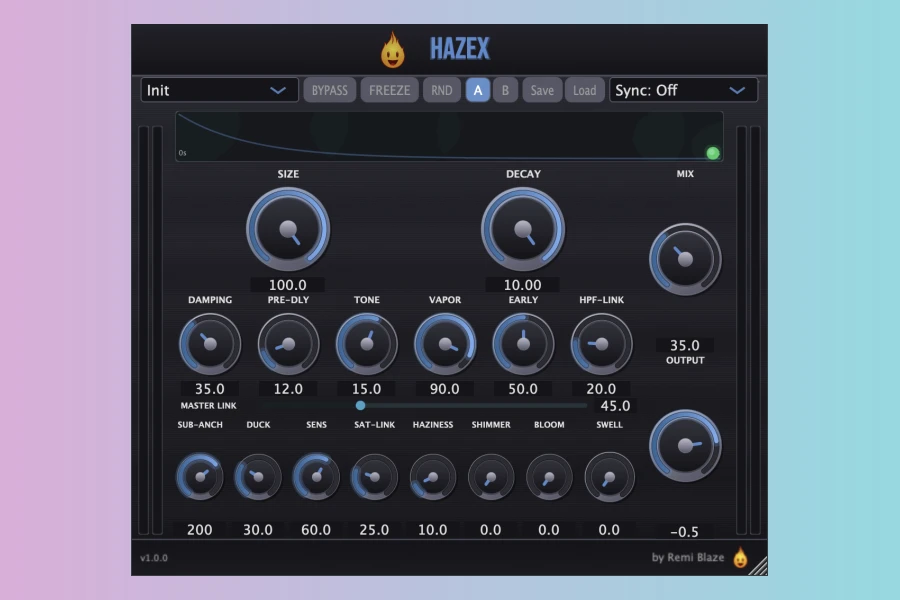Click the Early value 50.0
The width and height of the screenshot is (900, 600).
[523, 389]
